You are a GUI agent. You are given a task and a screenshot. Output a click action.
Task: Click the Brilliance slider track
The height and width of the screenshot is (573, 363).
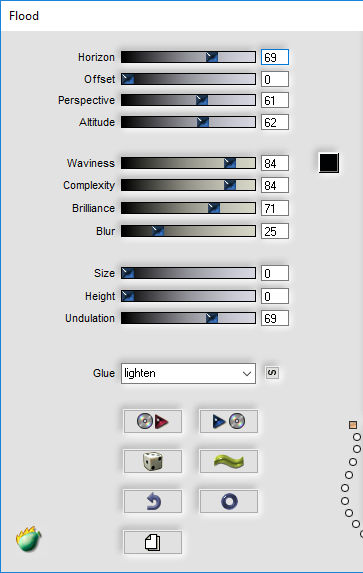[x=188, y=208]
